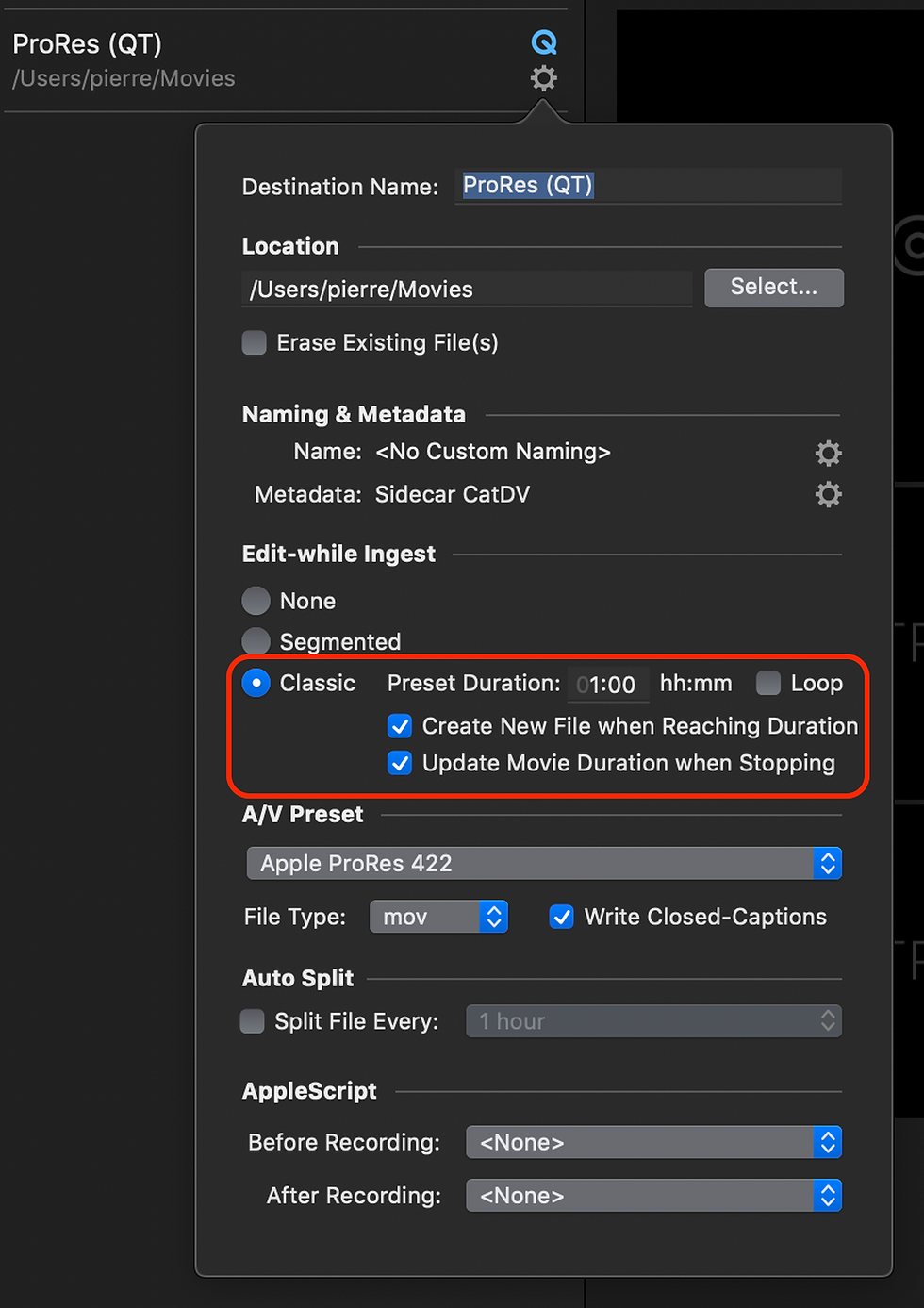Image resolution: width=924 pixels, height=1308 pixels.
Task: Open the destination settings gear icon
Action: [544, 78]
